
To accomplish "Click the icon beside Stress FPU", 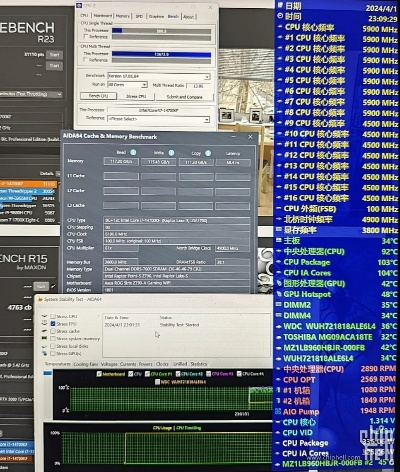I will click(45, 323).
